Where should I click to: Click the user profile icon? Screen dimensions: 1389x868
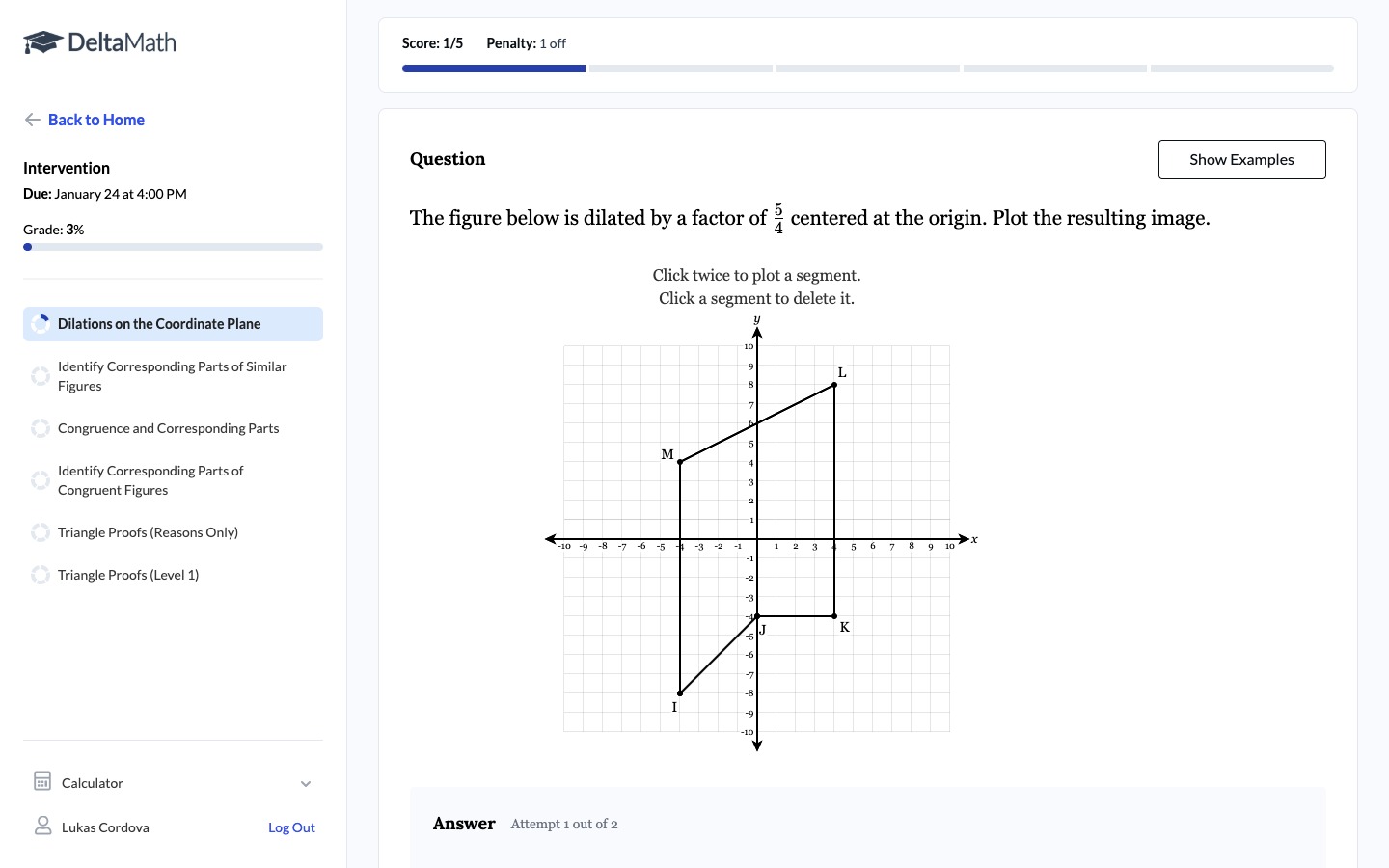pos(42,826)
